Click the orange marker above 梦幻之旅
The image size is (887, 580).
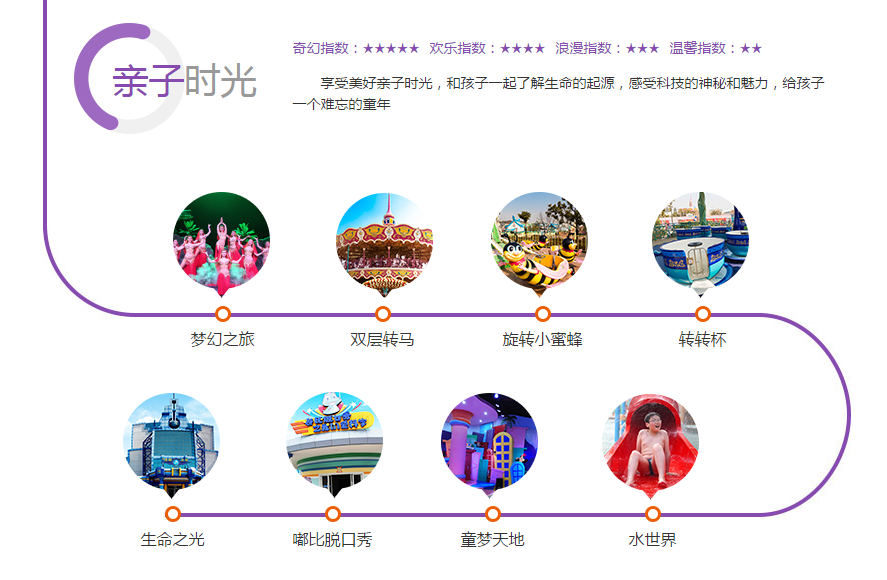[x=223, y=314]
